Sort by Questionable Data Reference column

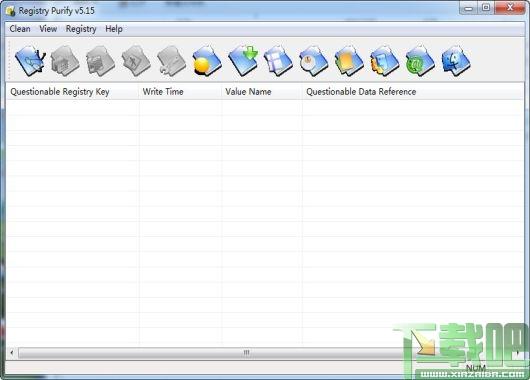pyautogui.click(x=412, y=92)
